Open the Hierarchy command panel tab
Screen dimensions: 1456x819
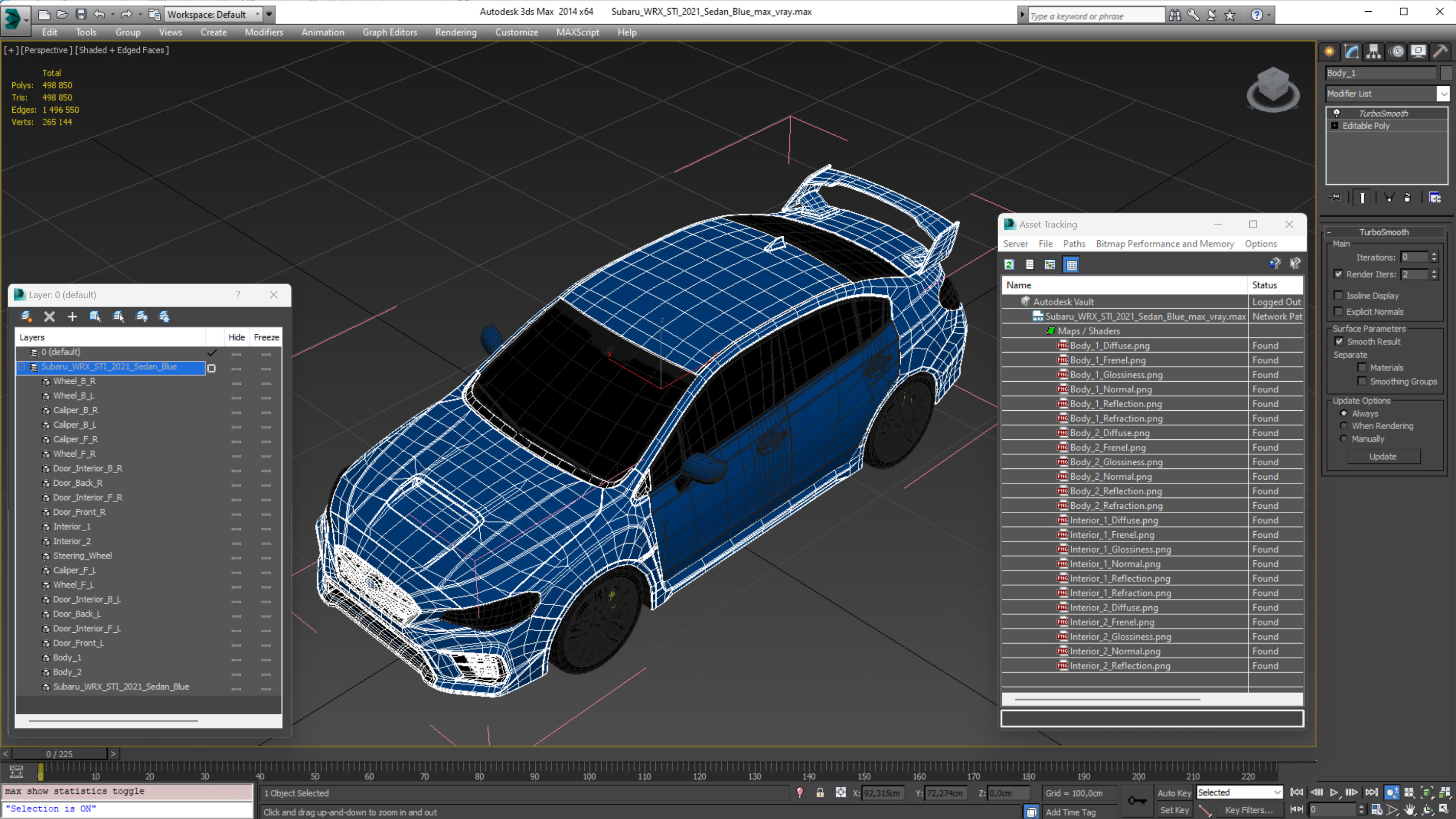click(x=1373, y=52)
